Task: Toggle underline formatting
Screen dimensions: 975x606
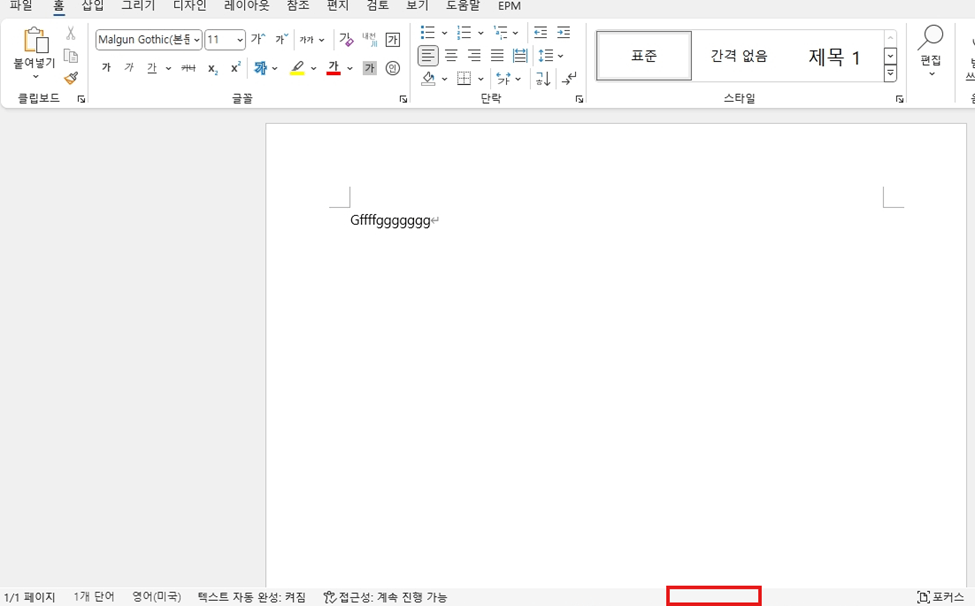Action: [x=152, y=68]
